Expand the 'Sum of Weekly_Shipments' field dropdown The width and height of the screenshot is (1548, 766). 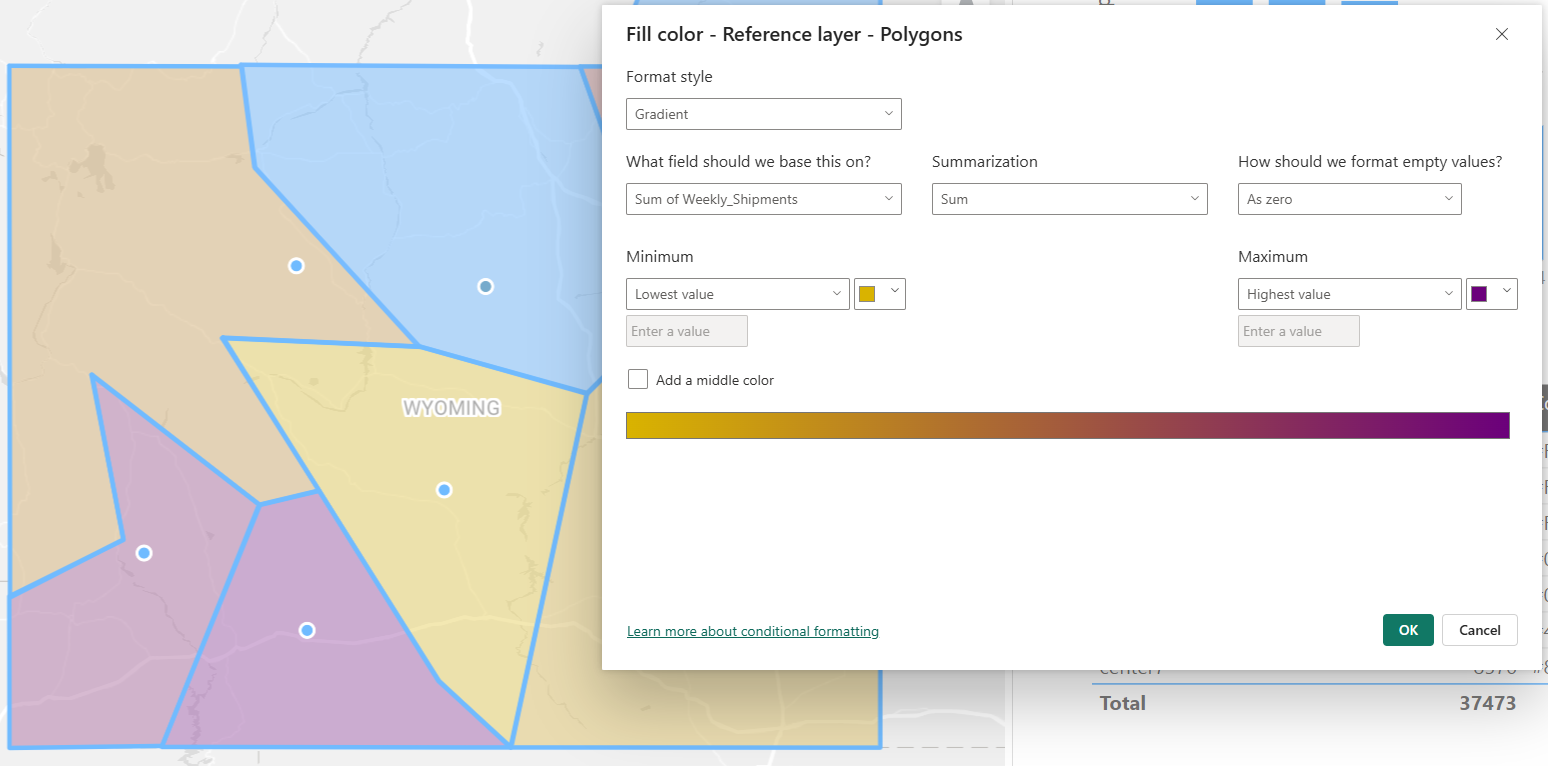click(x=763, y=199)
